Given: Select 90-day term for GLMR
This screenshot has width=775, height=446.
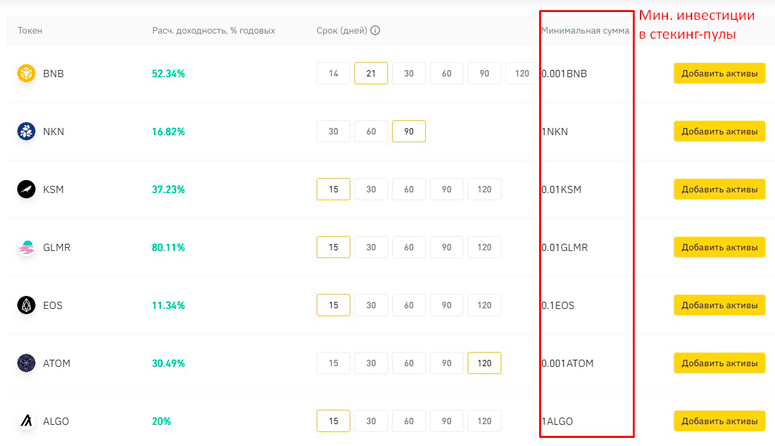Looking at the screenshot, I should [446, 247].
